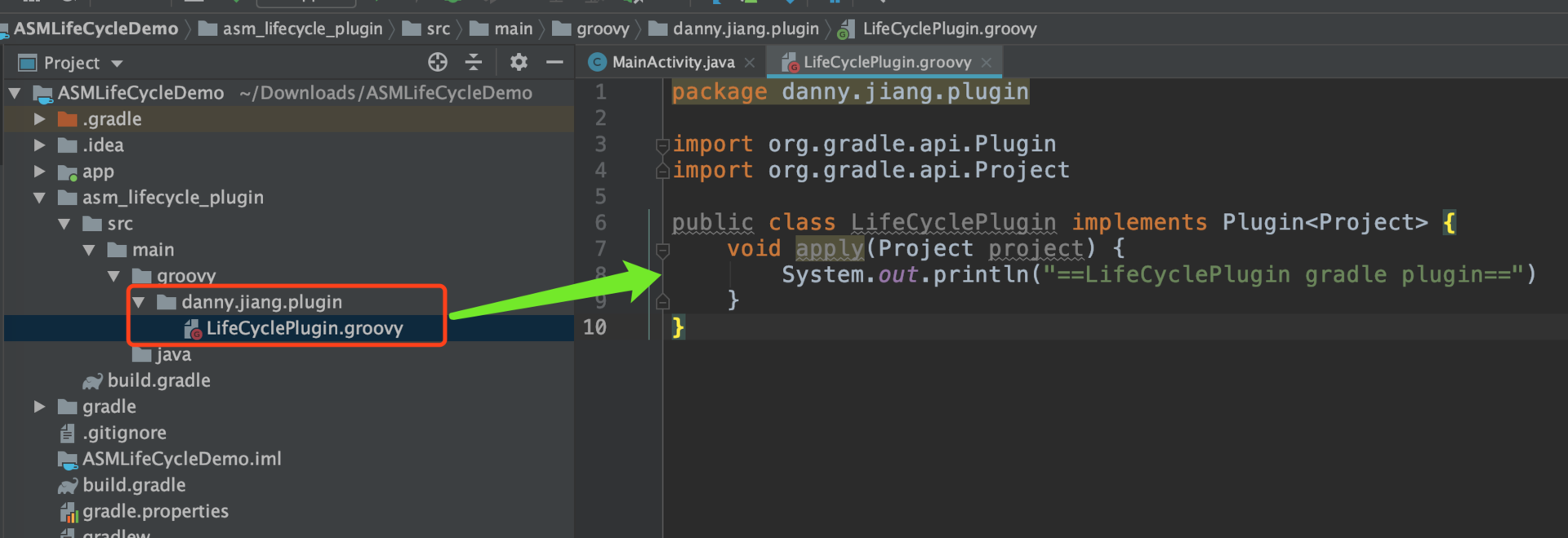
Task: Toggle fold end marker on line 9
Action: tap(663, 301)
